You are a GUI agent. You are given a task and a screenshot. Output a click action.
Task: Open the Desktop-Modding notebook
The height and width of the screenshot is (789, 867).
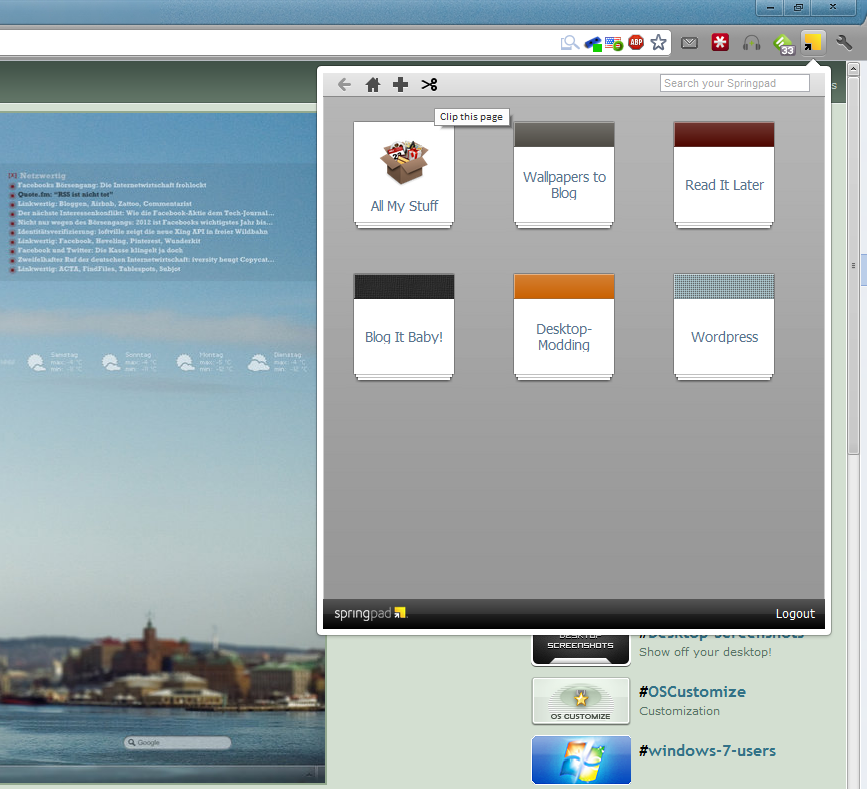pyautogui.click(x=564, y=326)
